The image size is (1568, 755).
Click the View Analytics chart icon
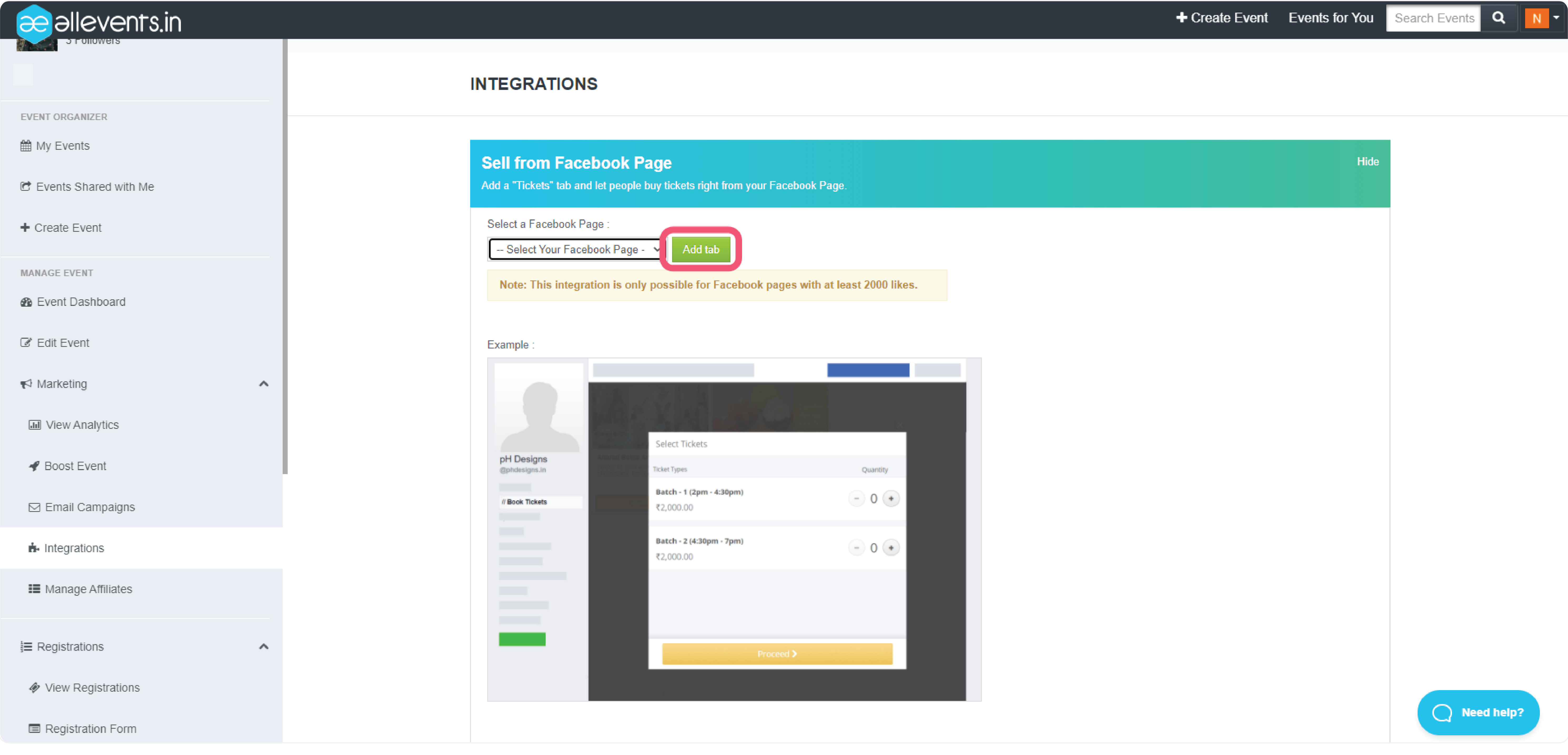click(x=35, y=425)
